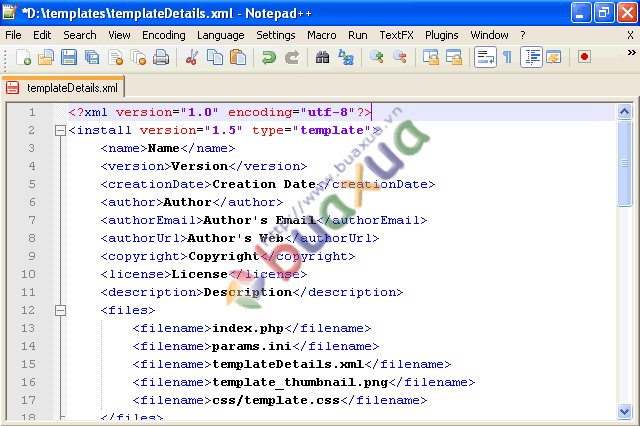
Task: Show all characters with pilcrow icon
Action: tap(507, 57)
